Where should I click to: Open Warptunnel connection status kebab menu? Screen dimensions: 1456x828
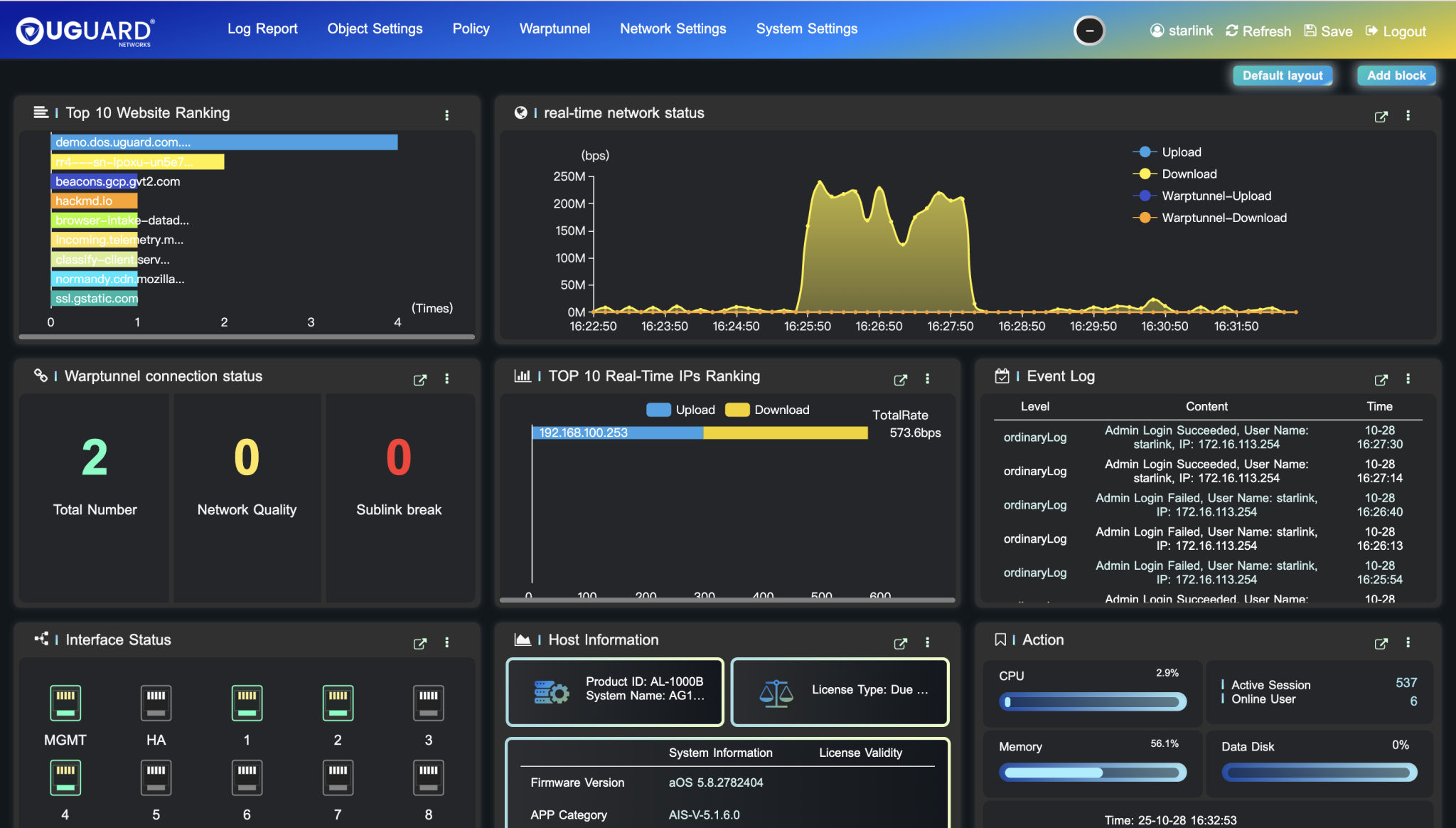(x=446, y=379)
